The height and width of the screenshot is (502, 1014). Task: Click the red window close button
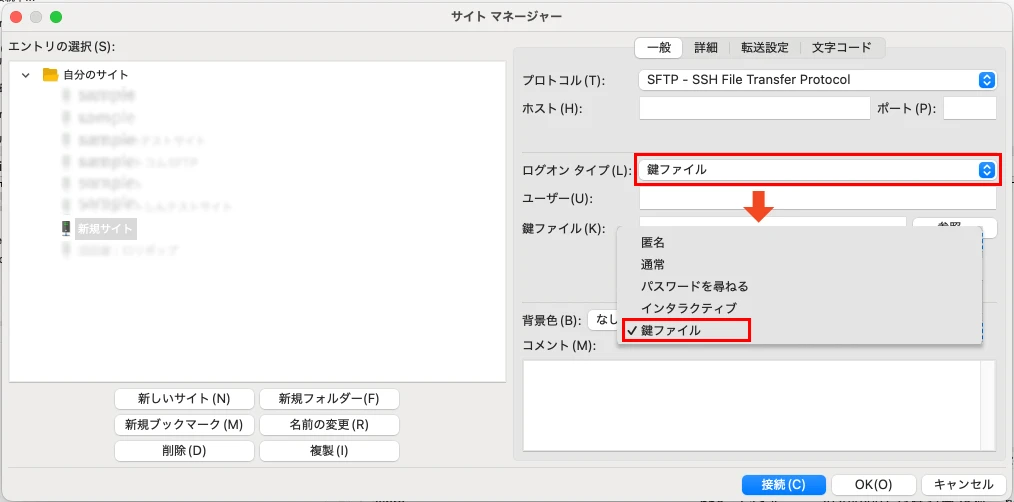[16, 16]
